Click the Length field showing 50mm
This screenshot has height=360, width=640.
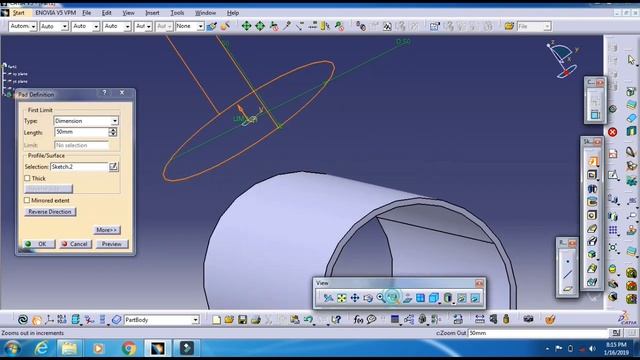click(x=81, y=132)
